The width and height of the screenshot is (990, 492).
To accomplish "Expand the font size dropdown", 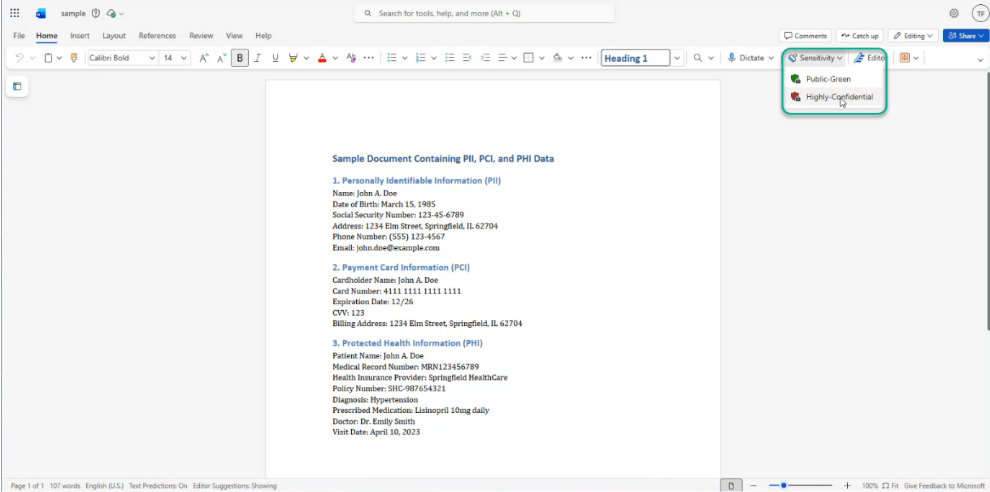I will (184, 58).
